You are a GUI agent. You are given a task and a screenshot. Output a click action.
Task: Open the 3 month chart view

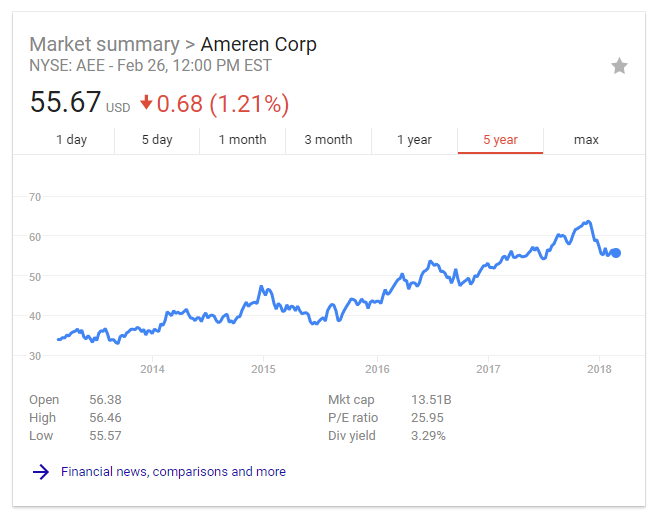point(328,140)
